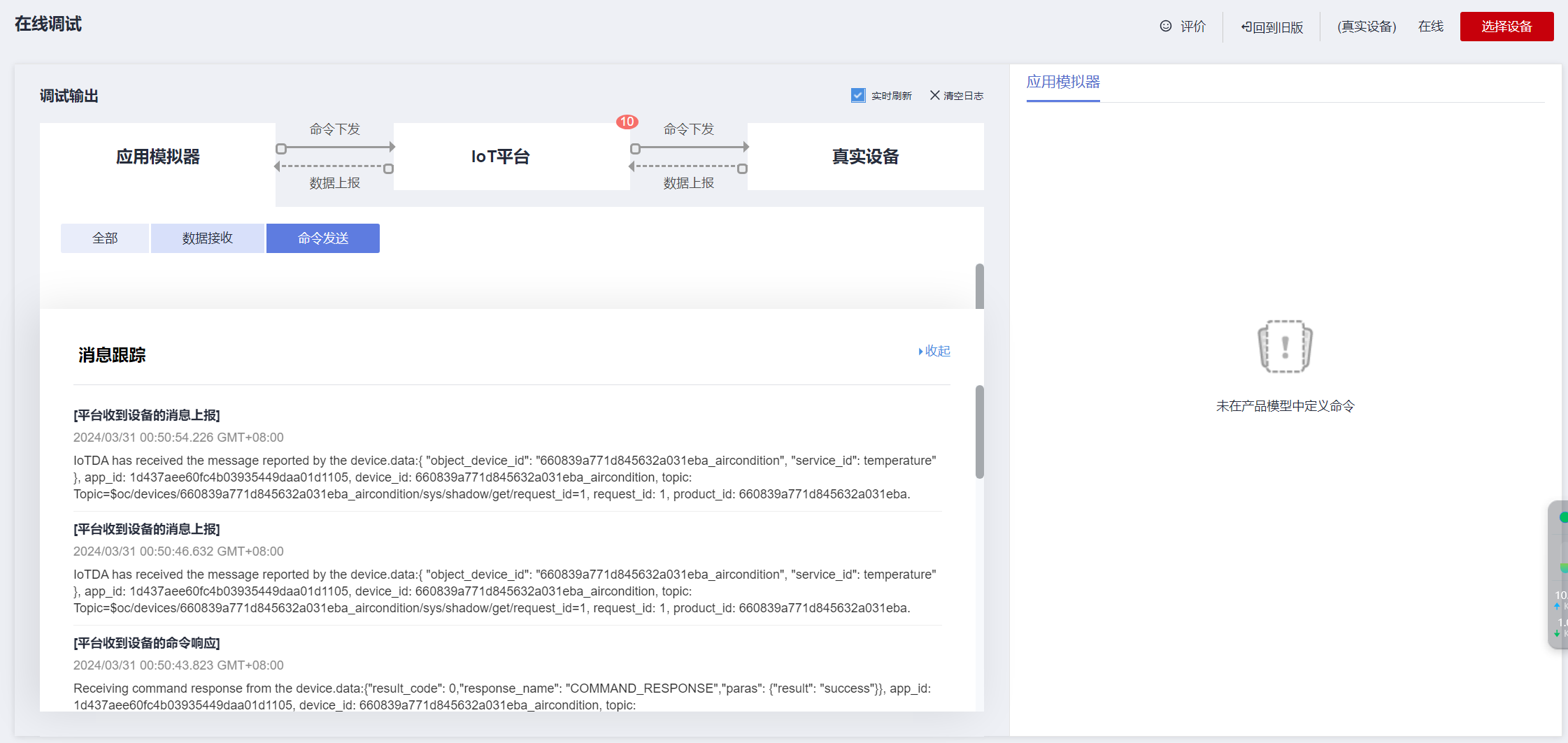Select the 全部 filter tab
This screenshot has height=743, width=1568.
click(105, 238)
